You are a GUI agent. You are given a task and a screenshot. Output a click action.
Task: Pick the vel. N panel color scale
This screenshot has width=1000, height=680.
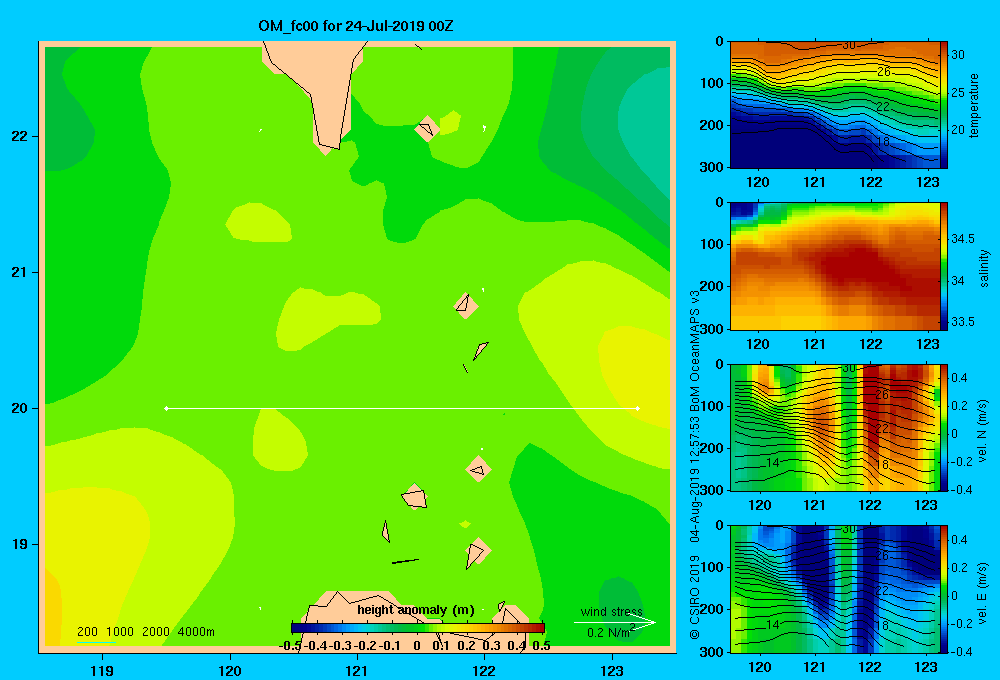tap(944, 428)
